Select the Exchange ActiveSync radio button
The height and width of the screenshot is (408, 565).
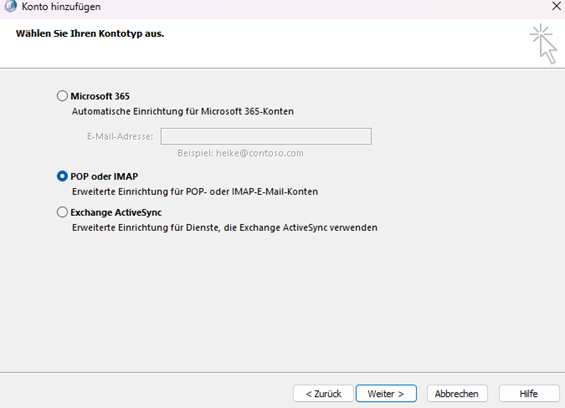pyautogui.click(x=62, y=212)
